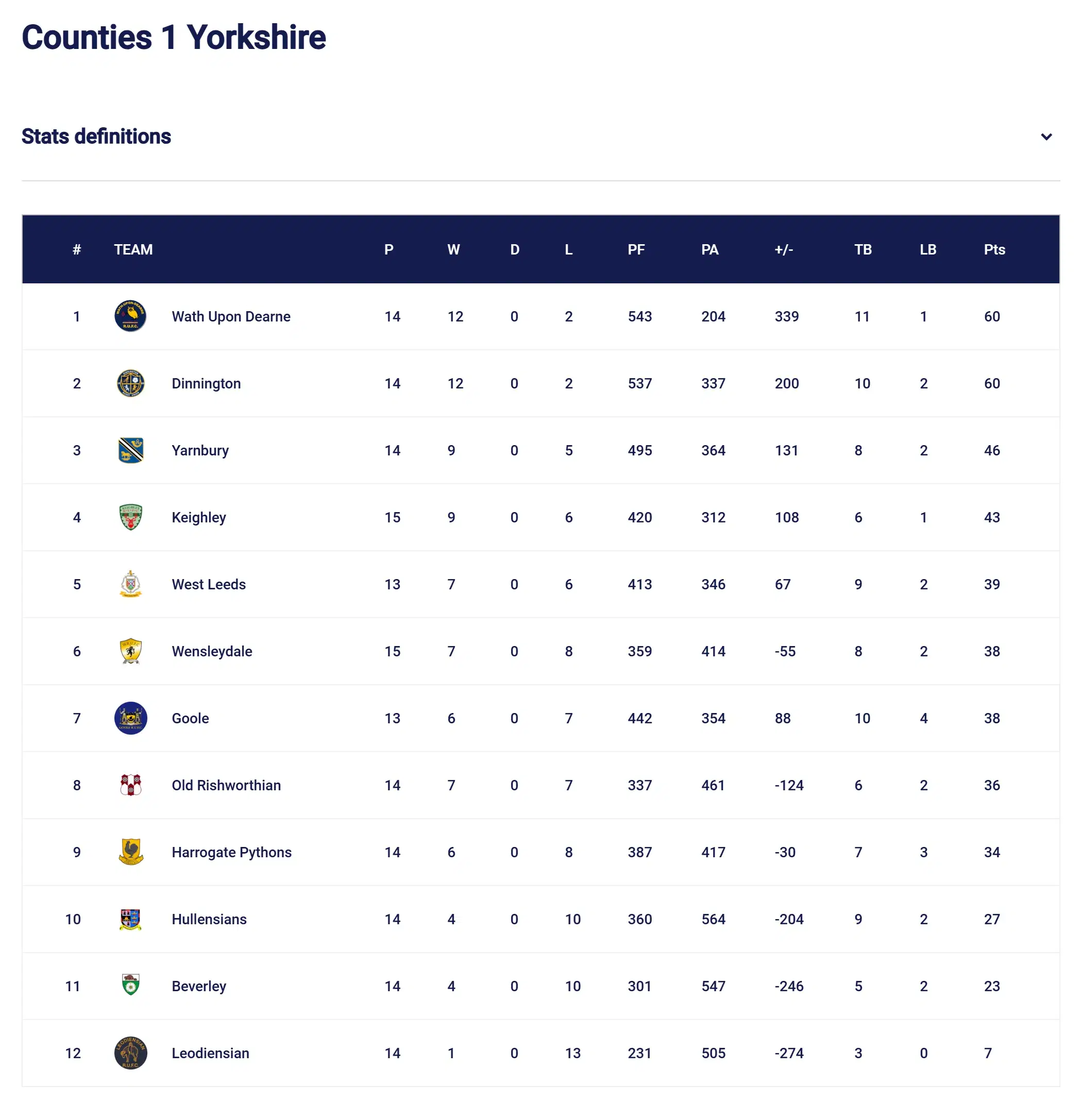The image size is (1082, 1120).
Task: Click the TEAM column header
Action: coord(132,249)
